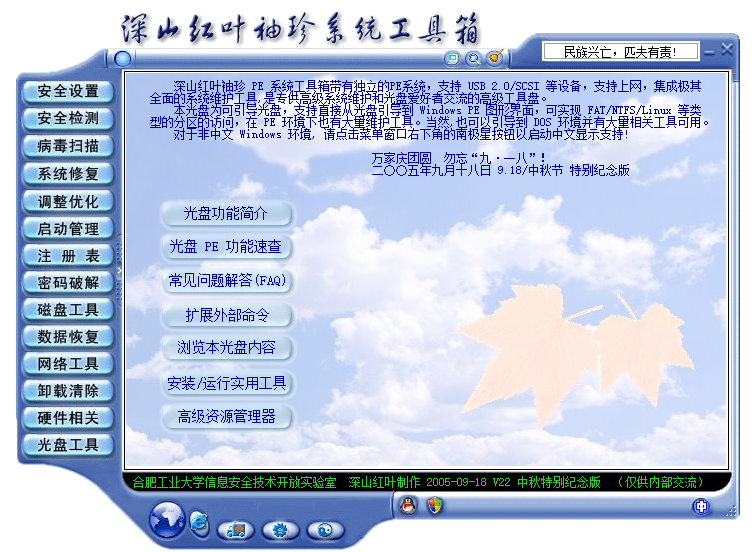Click the large blue globe icon
The height and width of the screenshot is (552, 752).
[x=166, y=519]
